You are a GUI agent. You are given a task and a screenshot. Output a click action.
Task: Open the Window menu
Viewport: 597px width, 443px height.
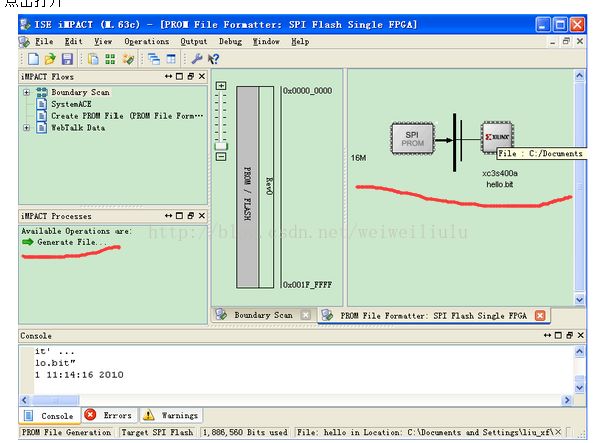[x=266, y=41]
